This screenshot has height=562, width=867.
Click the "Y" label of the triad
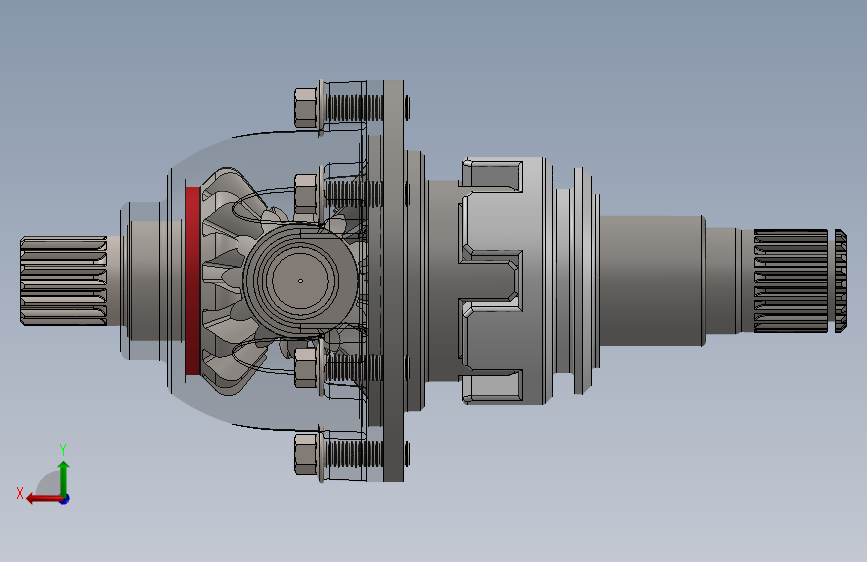click(63, 450)
